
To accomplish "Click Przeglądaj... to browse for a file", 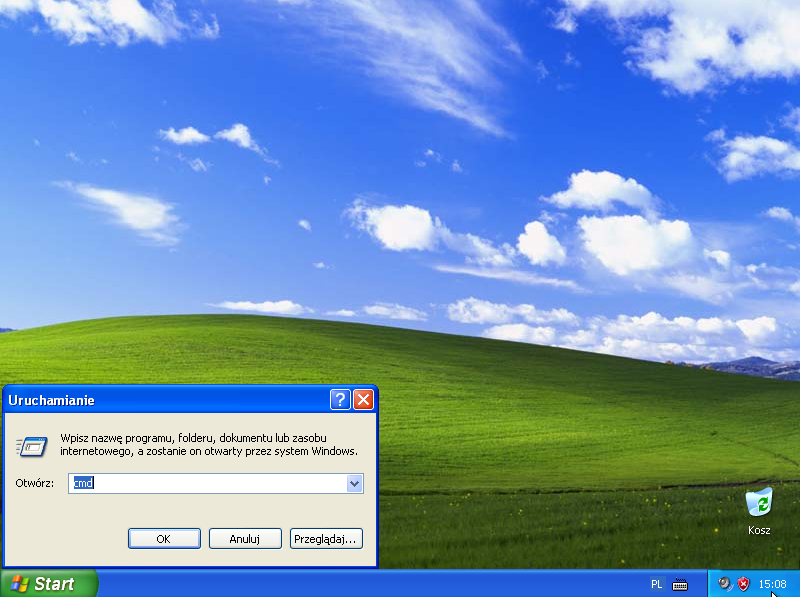I will click(326, 538).
